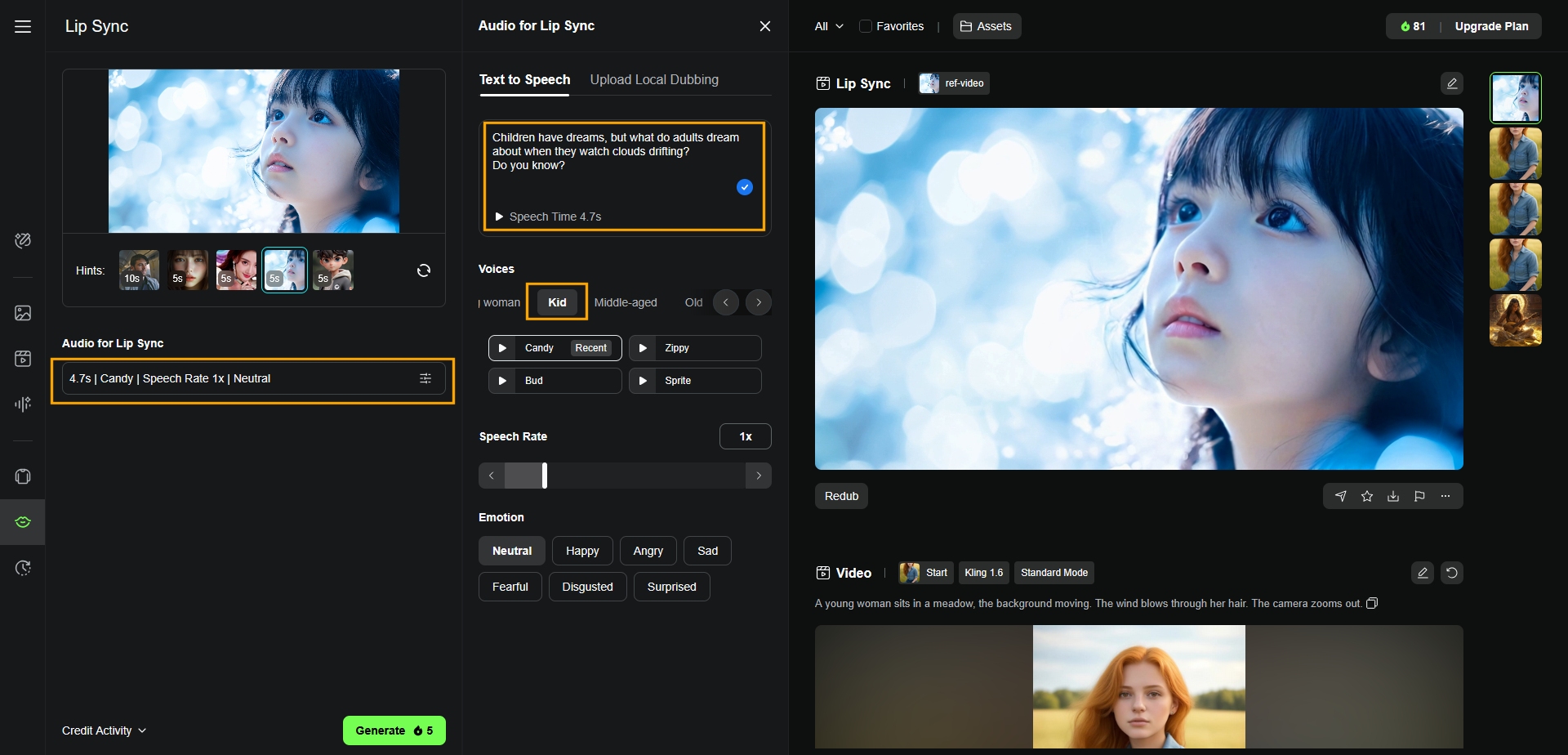
Task: Open the ref-video tag
Action: (954, 83)
